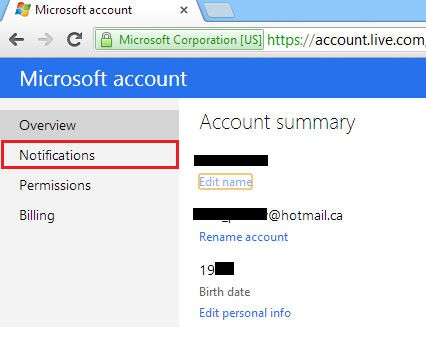Click the green padlock security icon
This screenshot has width=426, height=361.
tap(106, 40)
